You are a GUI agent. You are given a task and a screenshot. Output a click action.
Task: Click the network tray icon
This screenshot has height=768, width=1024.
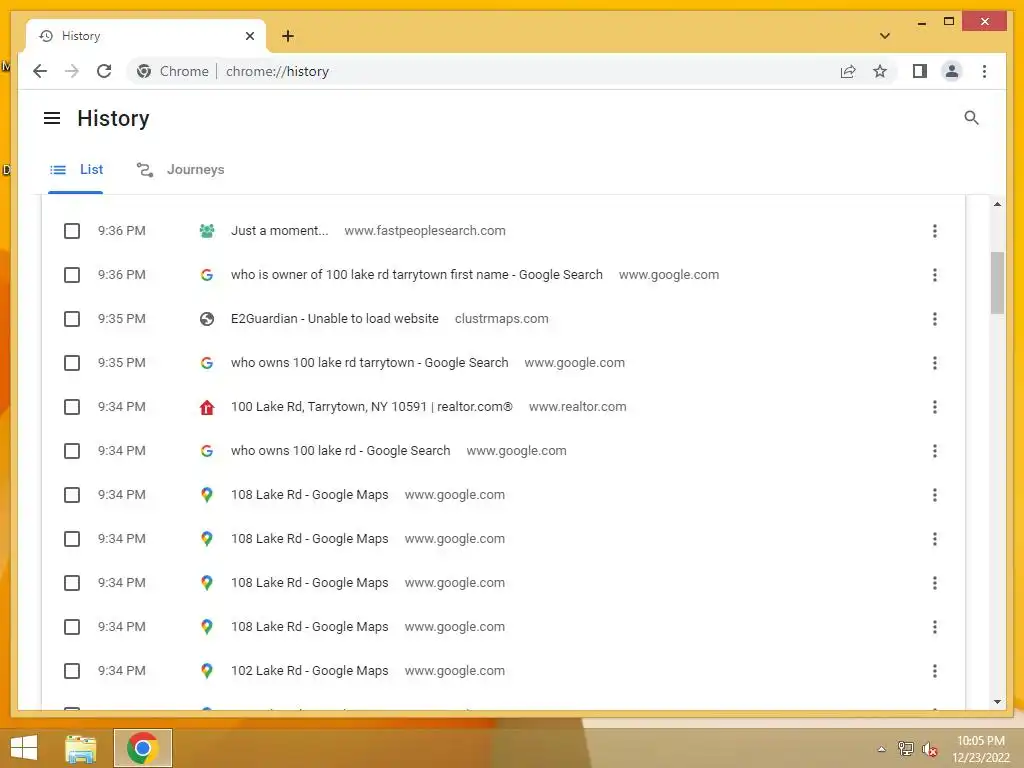[906, 749]
